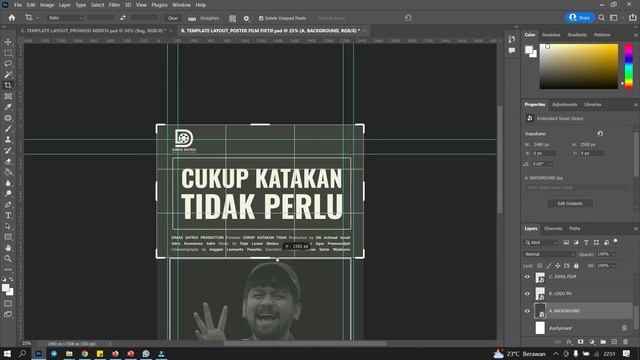Open the Layers panel flyout menu

(x=636, y=229)
